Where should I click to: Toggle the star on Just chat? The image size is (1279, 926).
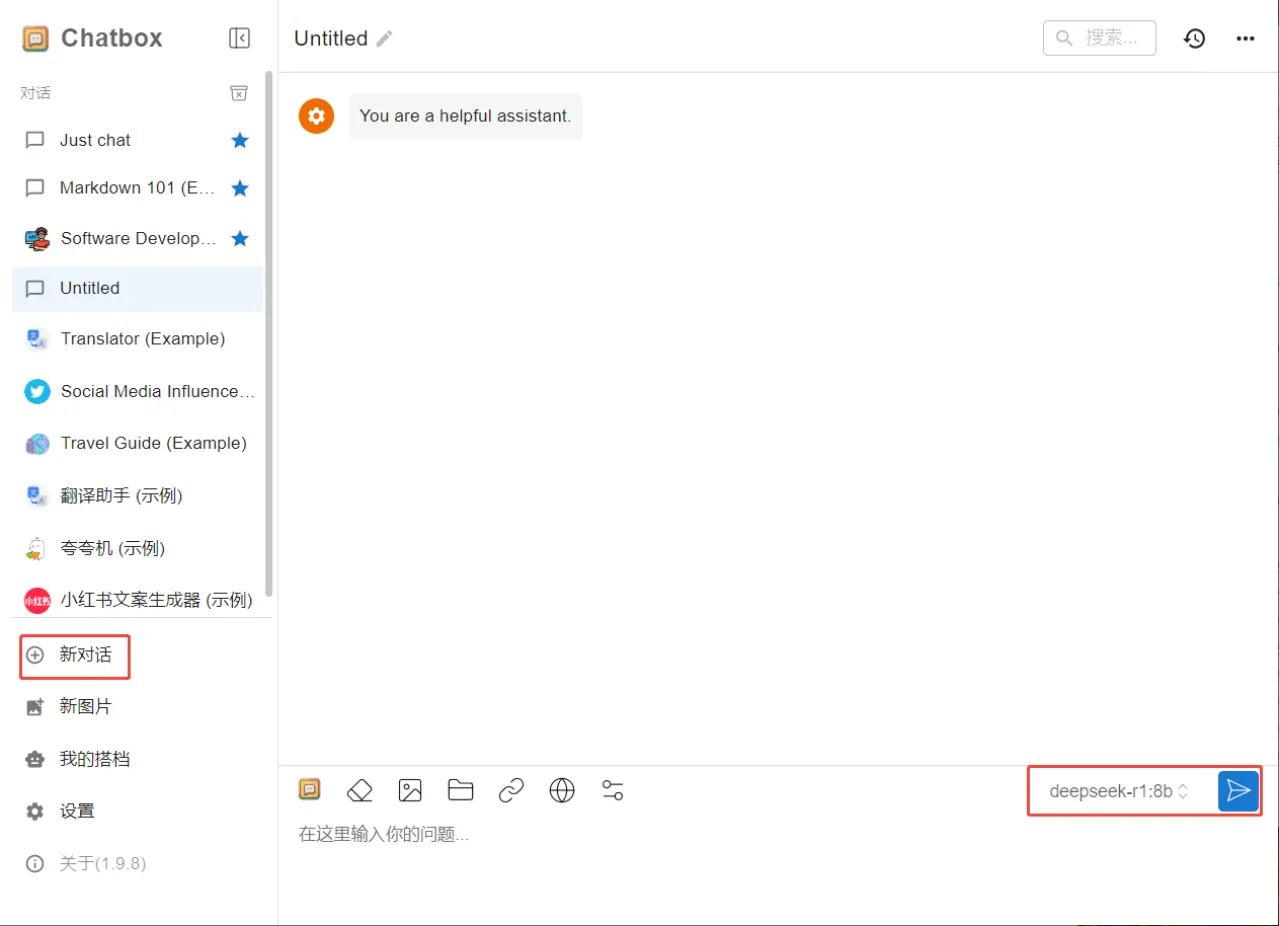tap(240, 140)
